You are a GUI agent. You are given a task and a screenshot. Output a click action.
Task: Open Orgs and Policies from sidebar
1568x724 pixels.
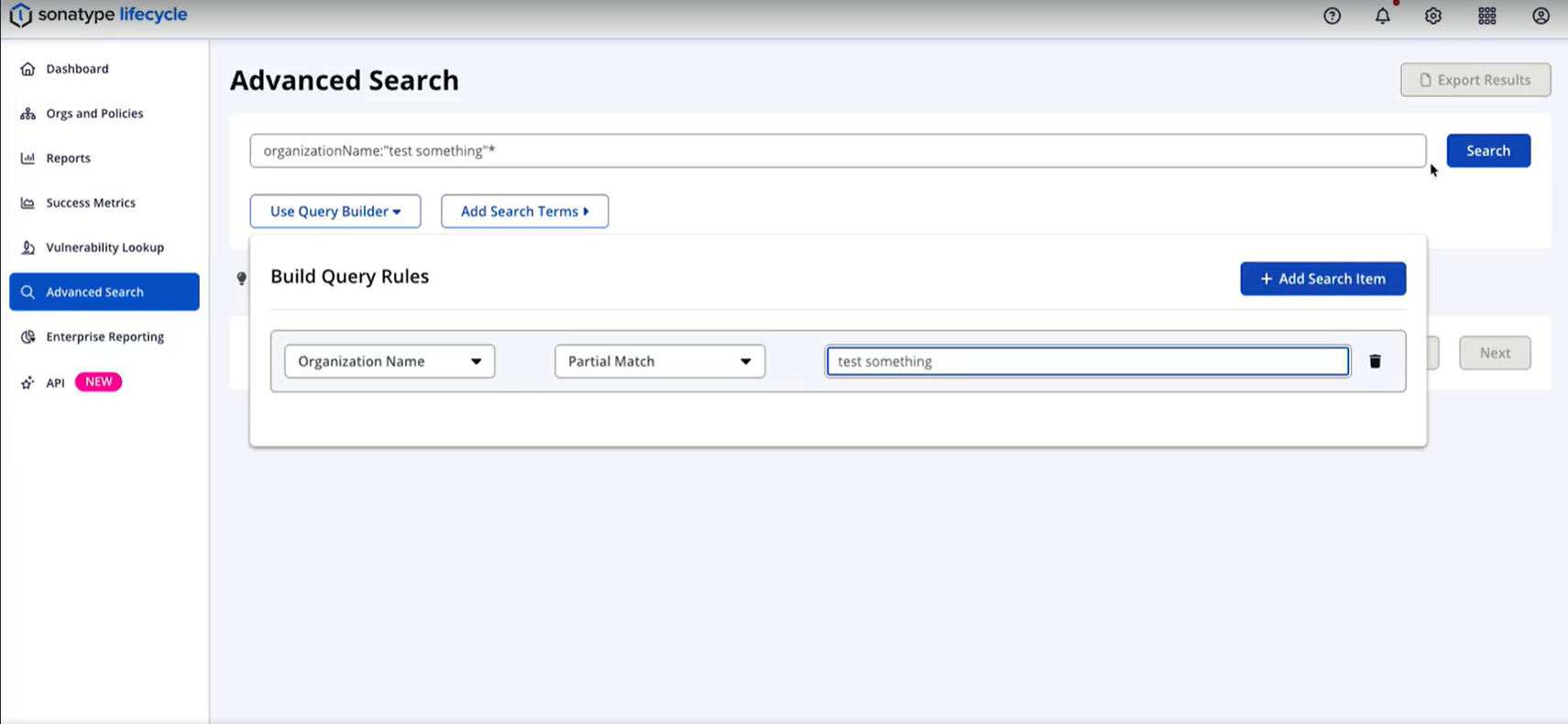tap(94, 114)
